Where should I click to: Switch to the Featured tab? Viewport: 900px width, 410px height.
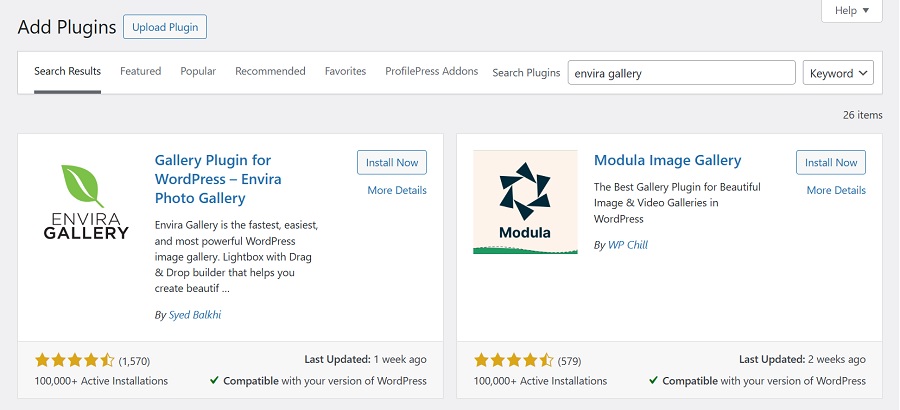[x=140, y=72]
